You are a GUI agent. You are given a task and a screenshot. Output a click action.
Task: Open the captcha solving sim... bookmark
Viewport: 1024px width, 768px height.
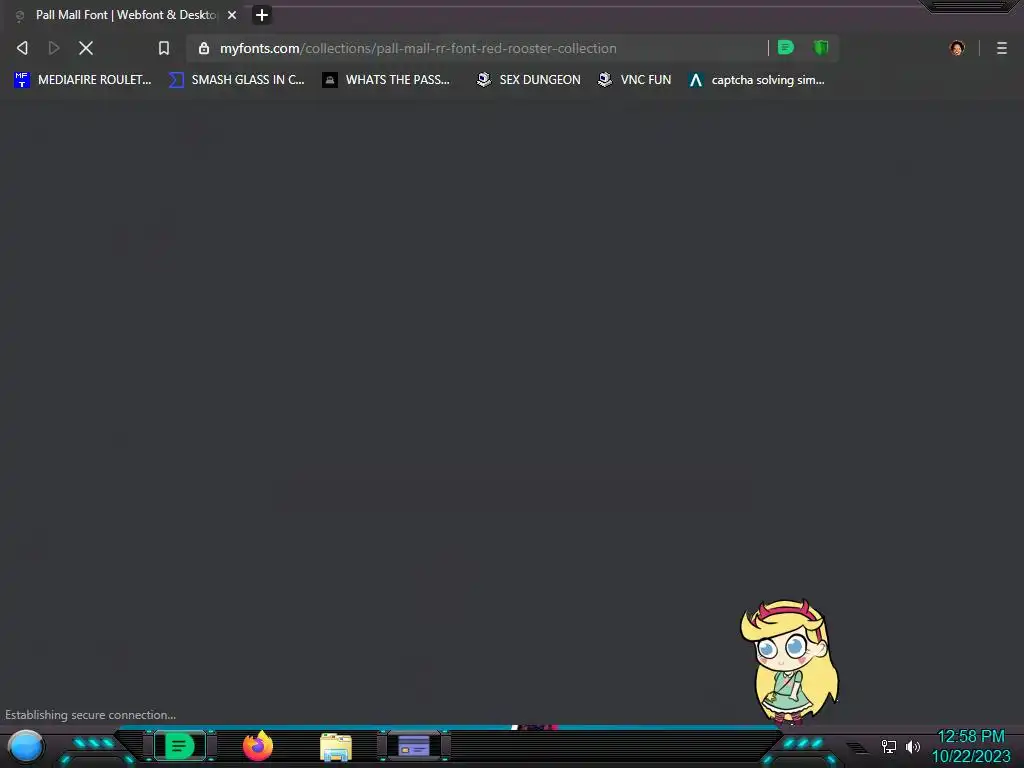tap(757, 80)
